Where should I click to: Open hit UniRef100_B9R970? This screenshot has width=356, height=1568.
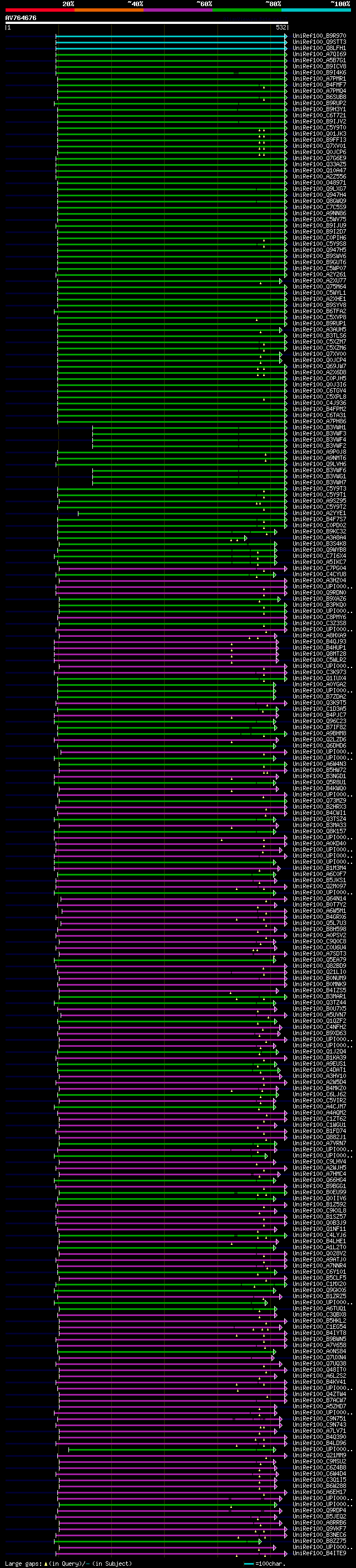319,36
